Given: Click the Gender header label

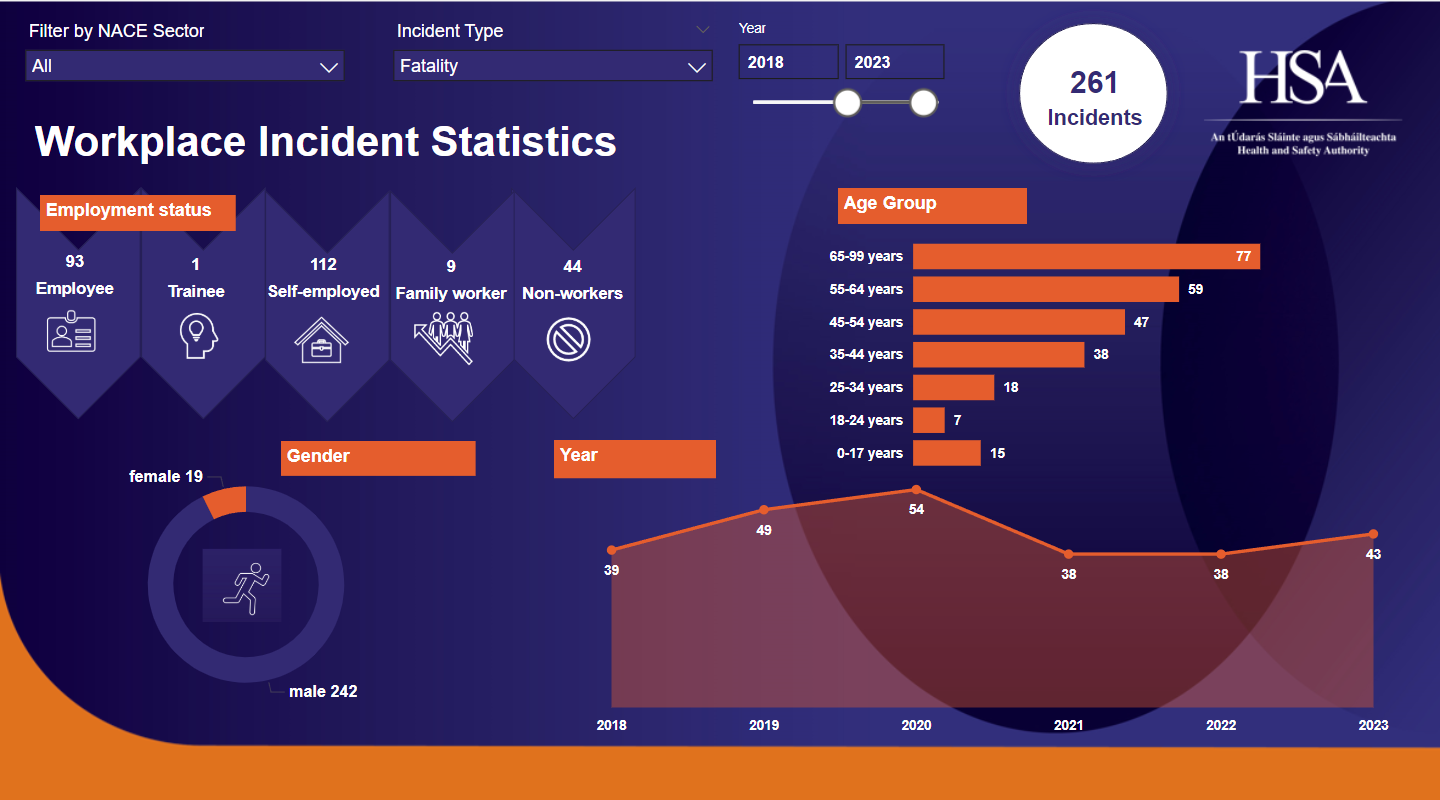Looking at the screenshot, I should [x=378, y=457].
